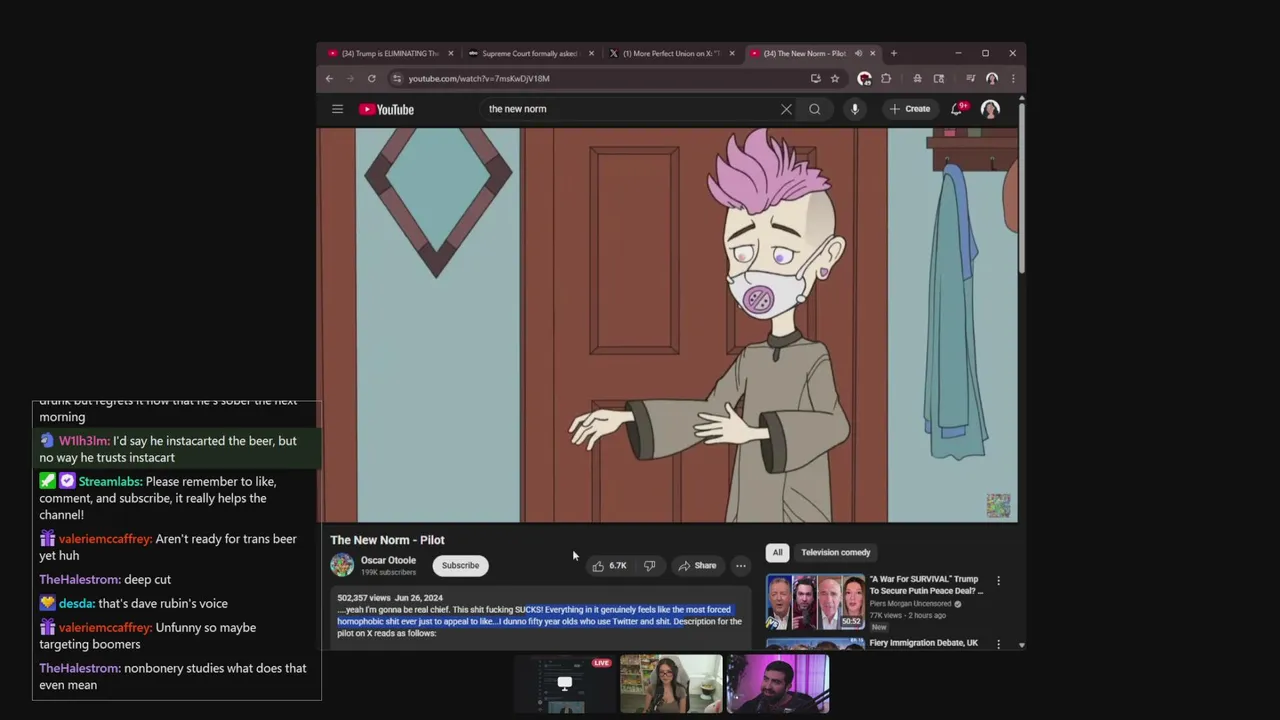Start voice search with the microphone

click(x=855, y=109)
